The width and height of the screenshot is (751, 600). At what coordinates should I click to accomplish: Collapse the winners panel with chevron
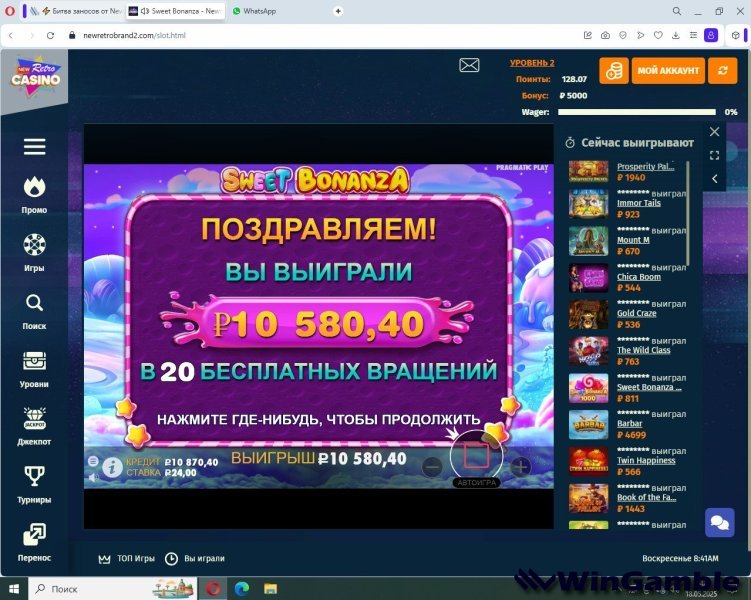pyautogui.click(x=714, y=179)
